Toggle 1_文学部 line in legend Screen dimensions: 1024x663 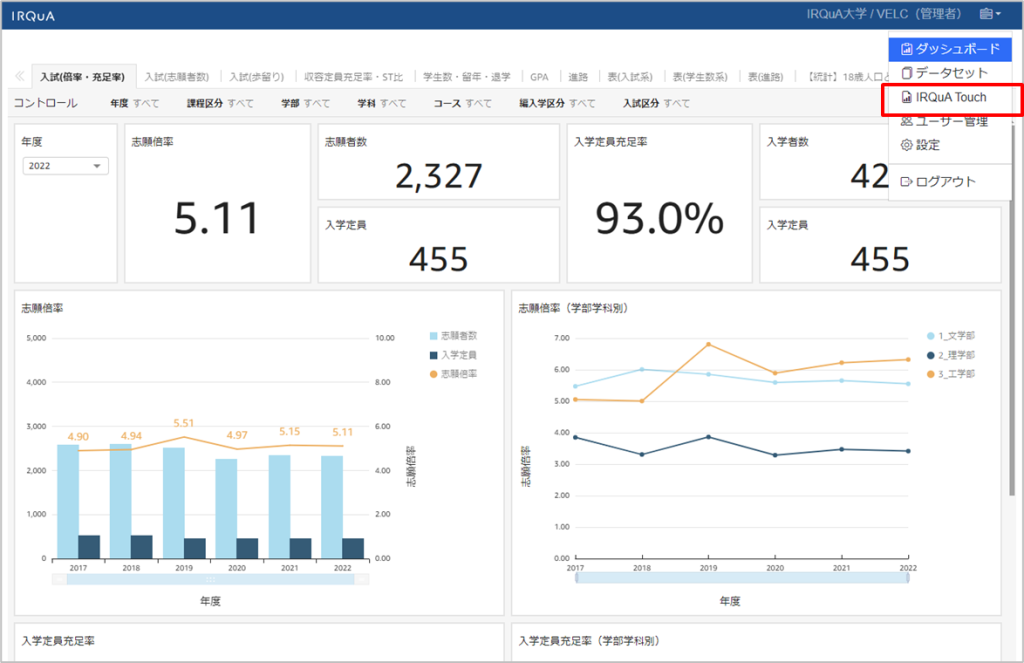click(x=950, y=336)
